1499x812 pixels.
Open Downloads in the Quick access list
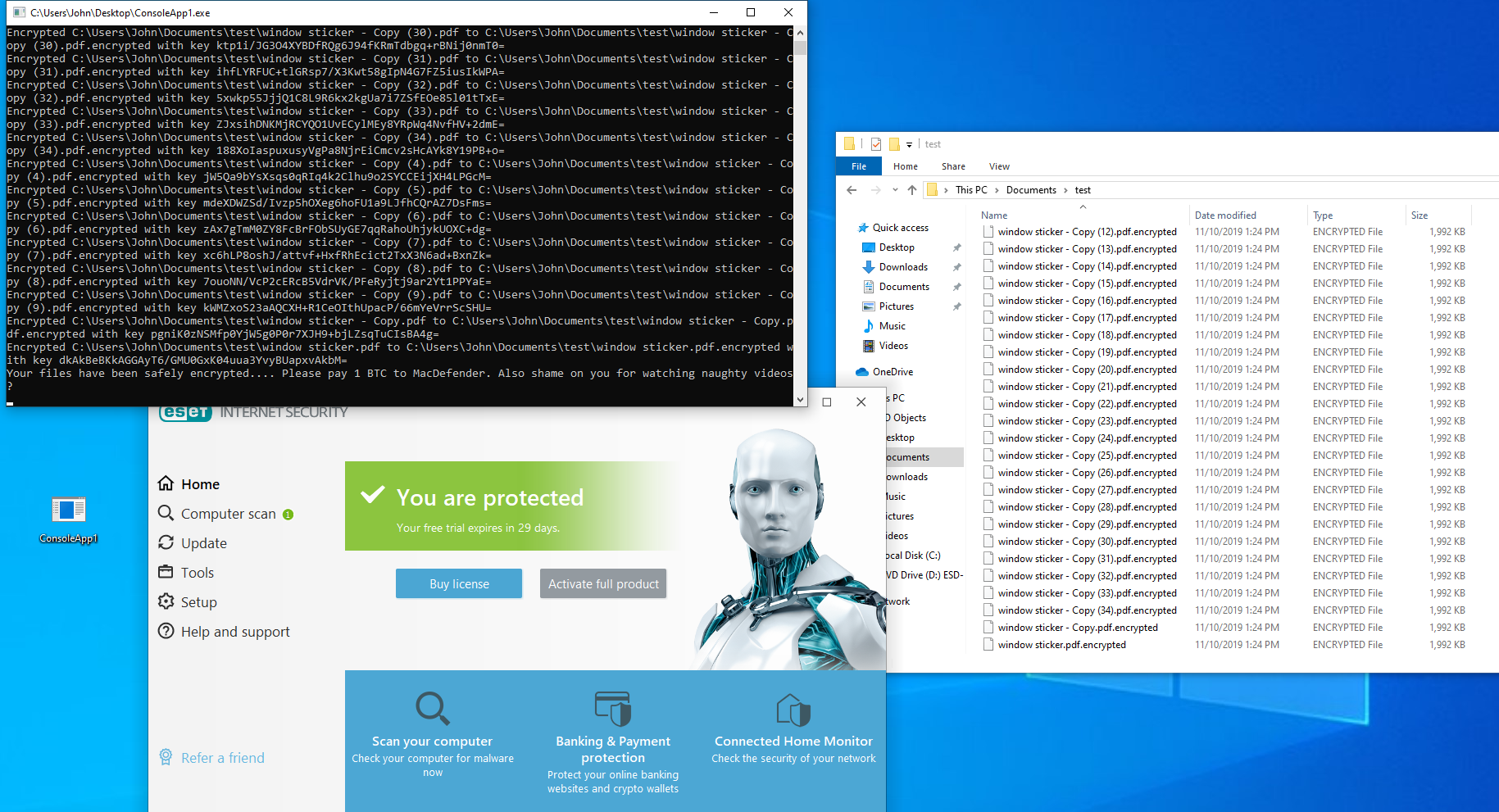click(903, 267)
